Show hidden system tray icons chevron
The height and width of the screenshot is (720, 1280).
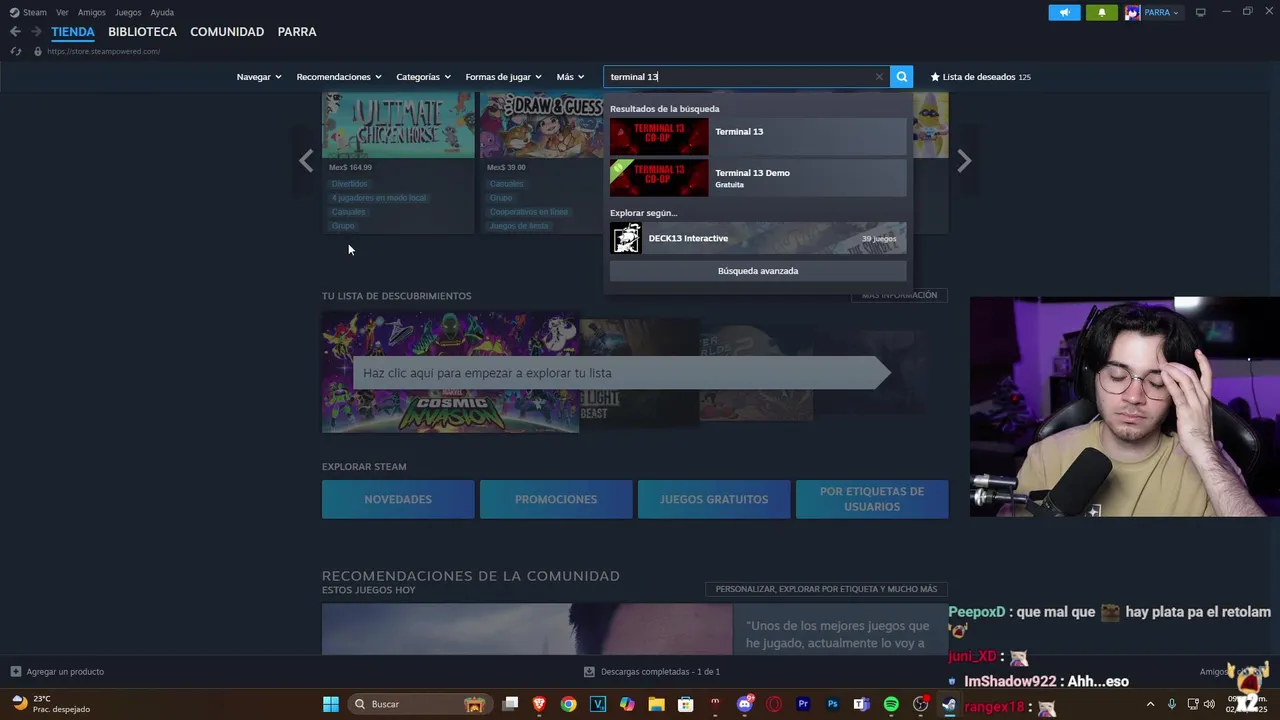point(1150,704)
